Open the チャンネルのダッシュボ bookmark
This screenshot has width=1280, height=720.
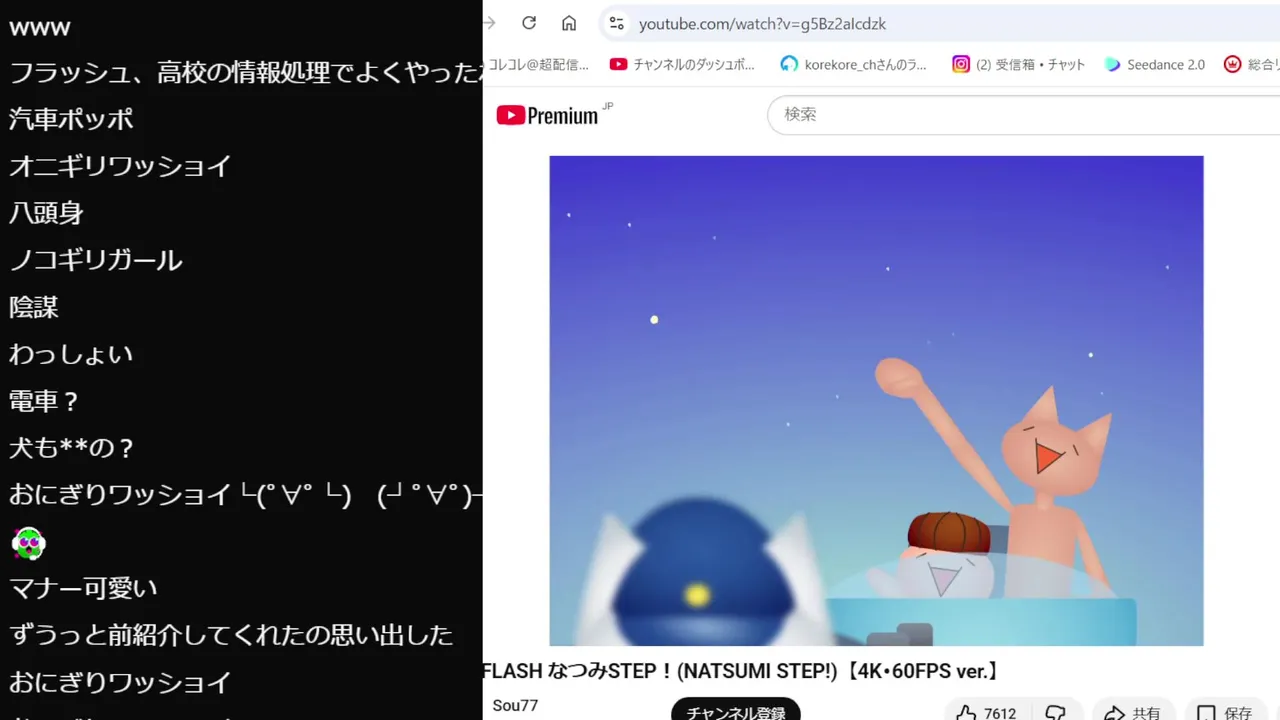[x=682, y=65]
